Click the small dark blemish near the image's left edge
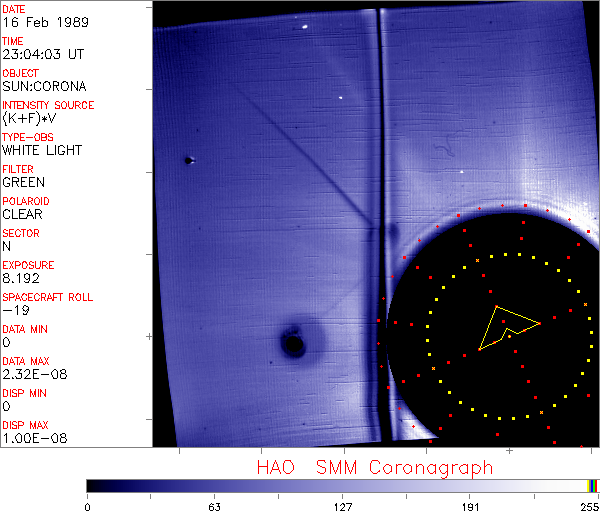The image size is (600, 512). [188, 160]
